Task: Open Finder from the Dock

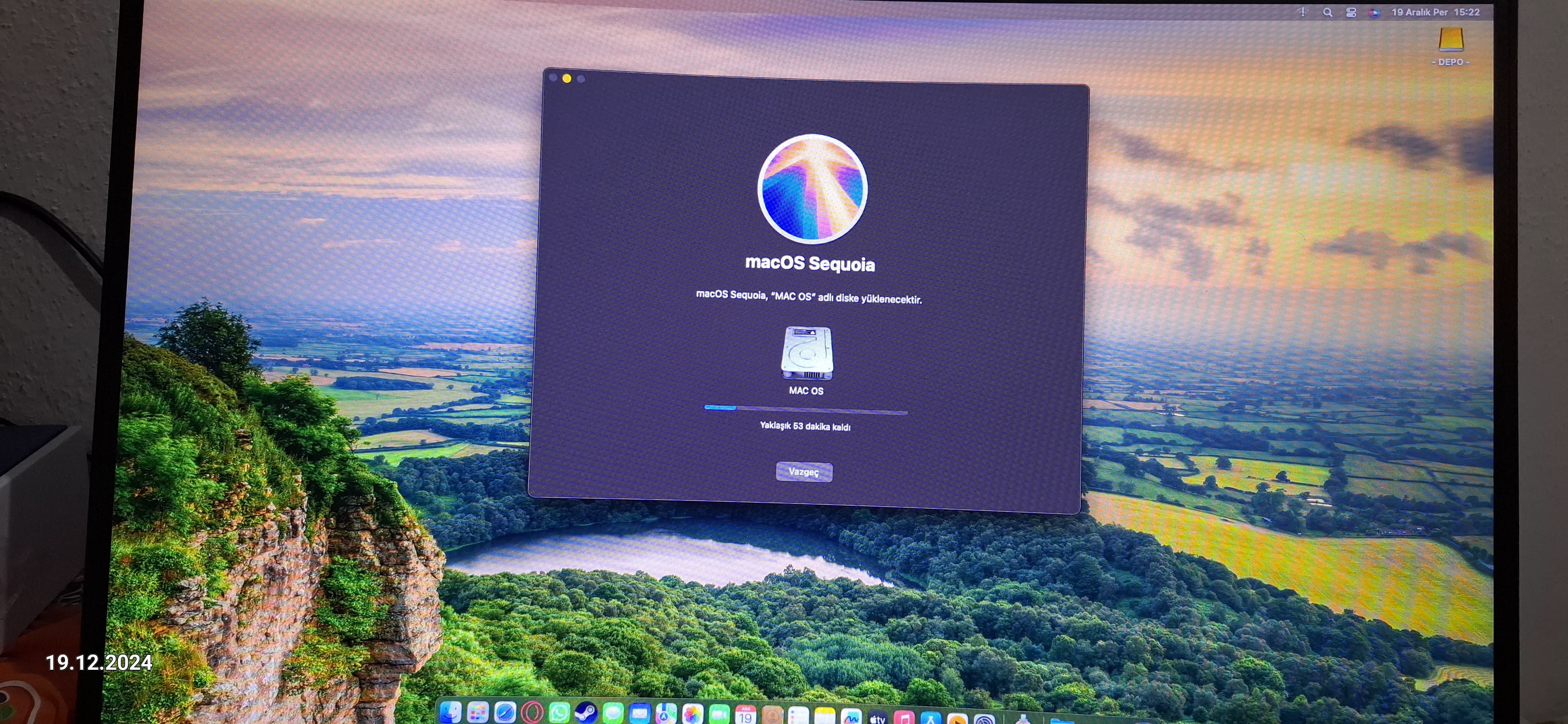Action: click(450, 713)
